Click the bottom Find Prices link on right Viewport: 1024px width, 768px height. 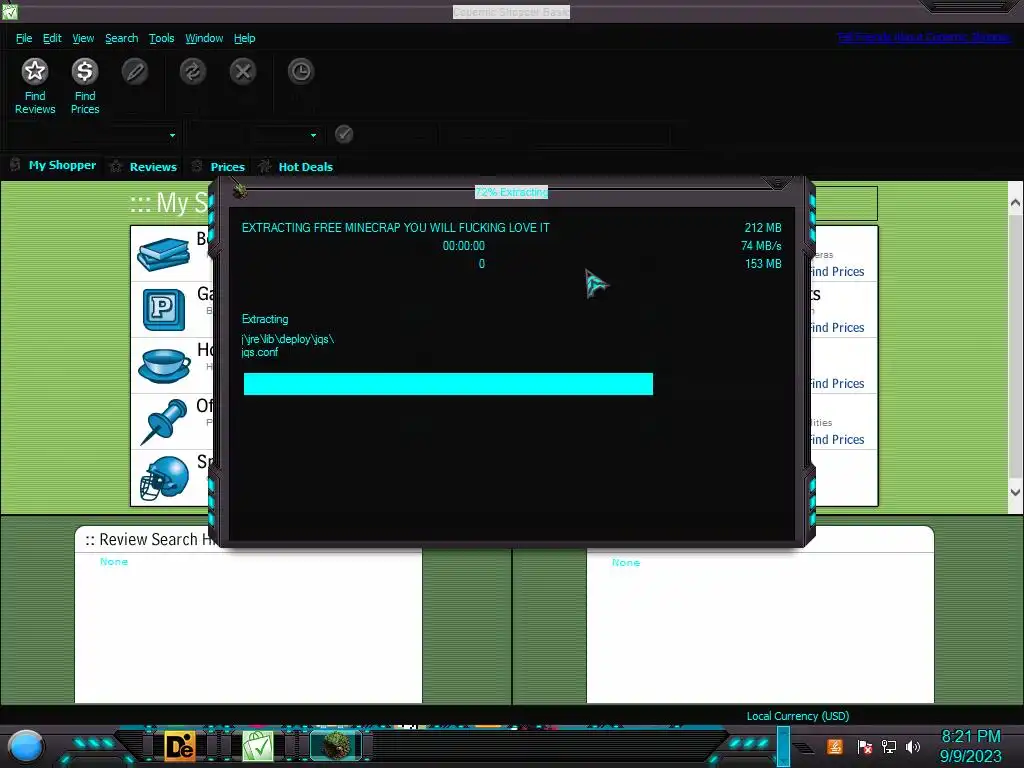pos(837,440)
